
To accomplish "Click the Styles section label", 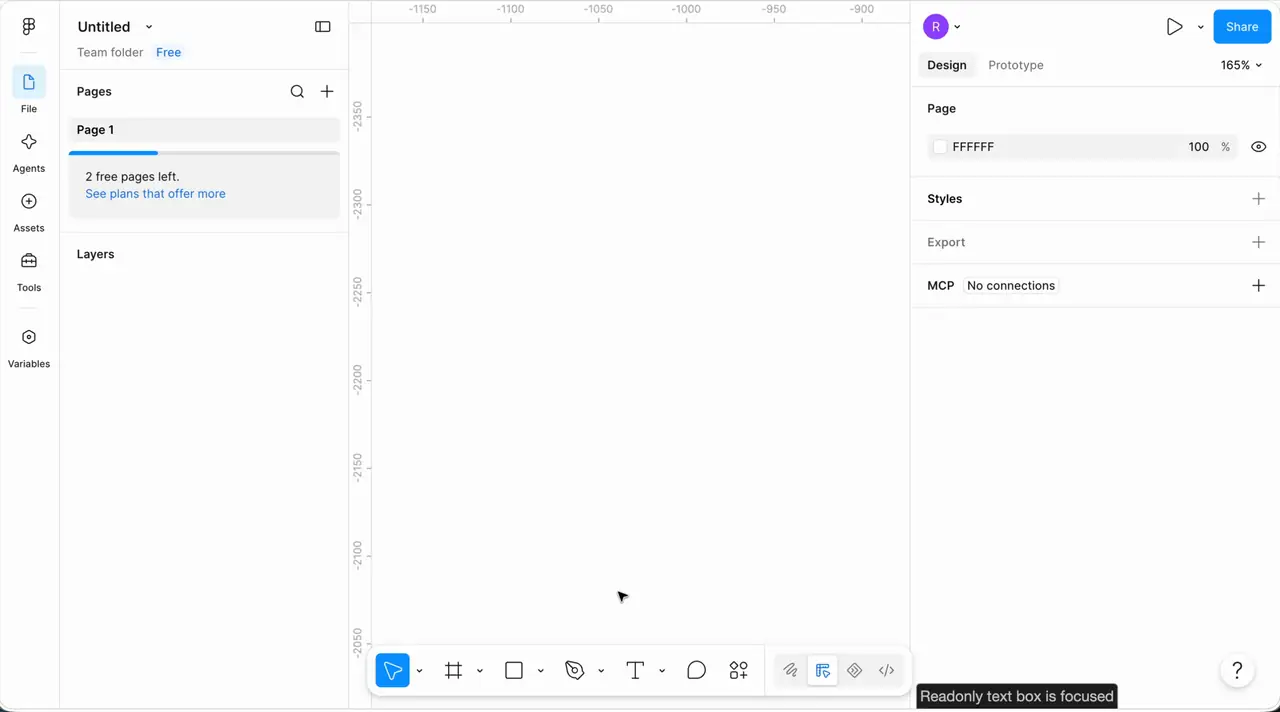I will (x=945, y=199).
